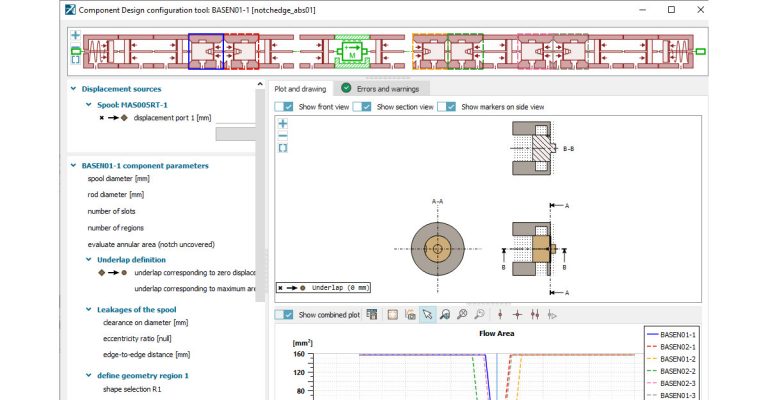Click the plot snapshot camera icon
The image size is (768, 400).
[410, 314]
